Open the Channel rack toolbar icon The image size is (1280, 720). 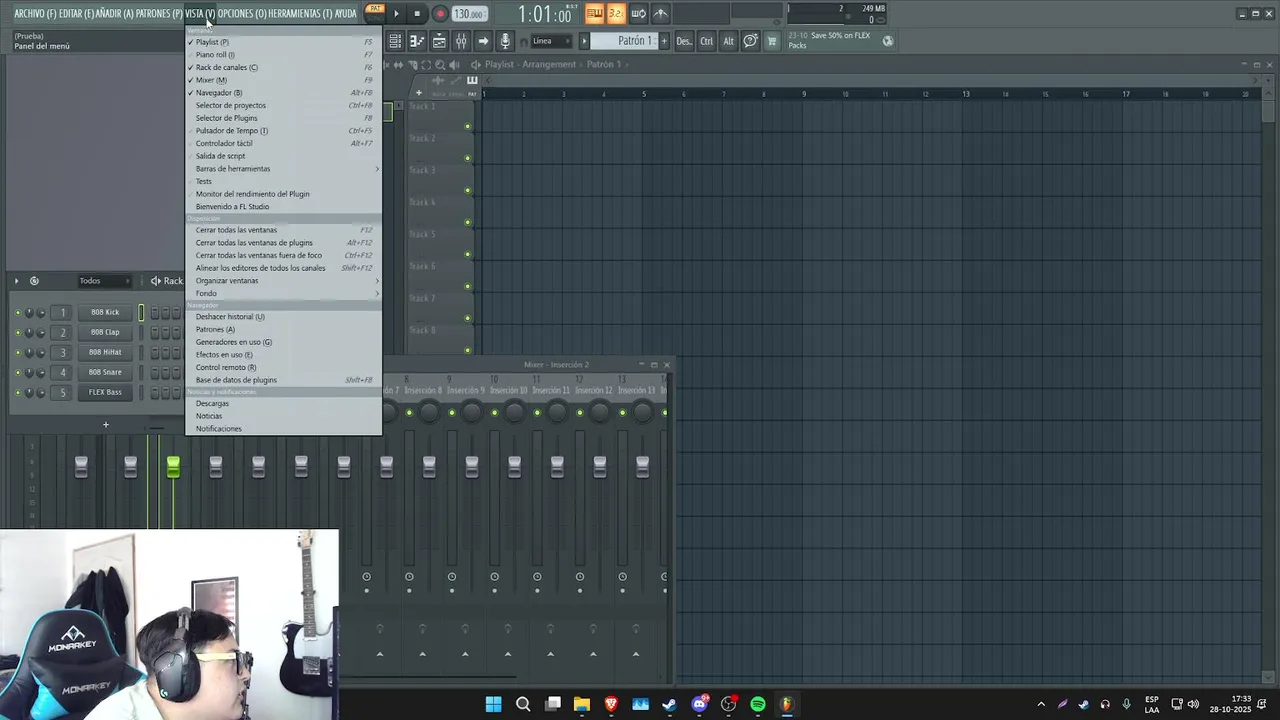(439, 41)
